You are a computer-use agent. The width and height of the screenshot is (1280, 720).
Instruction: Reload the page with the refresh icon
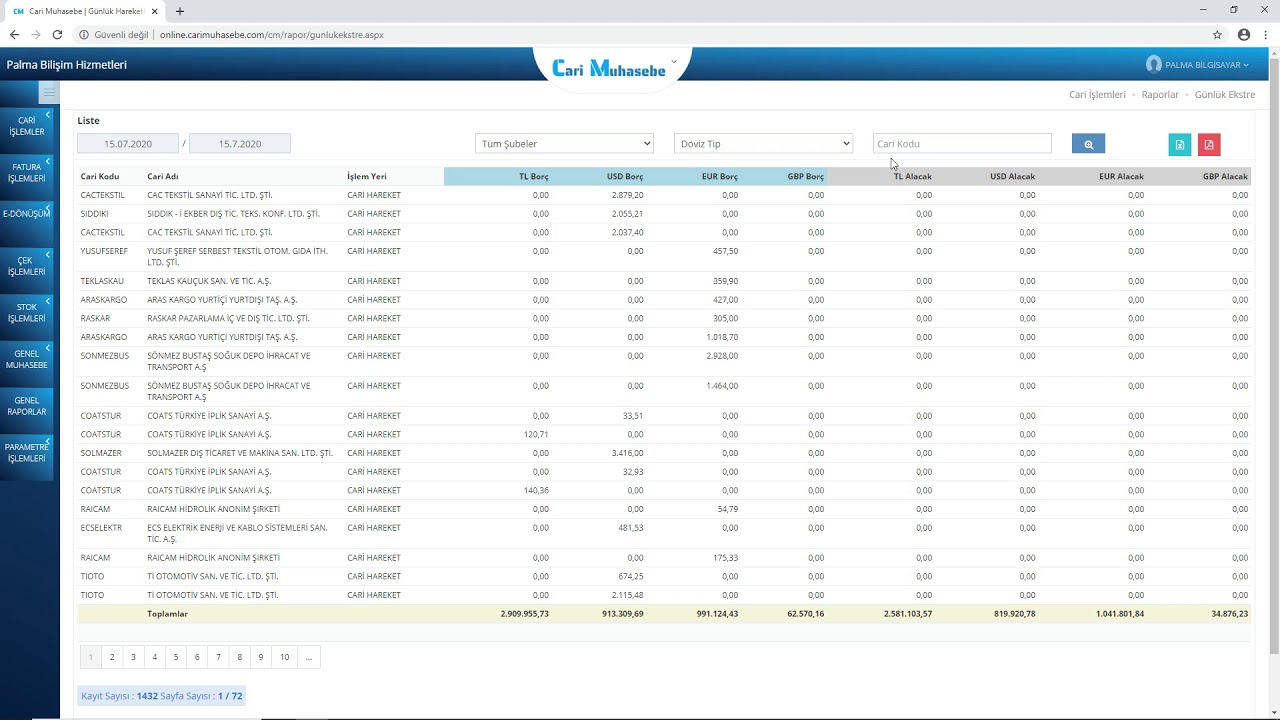click(57, 34)
